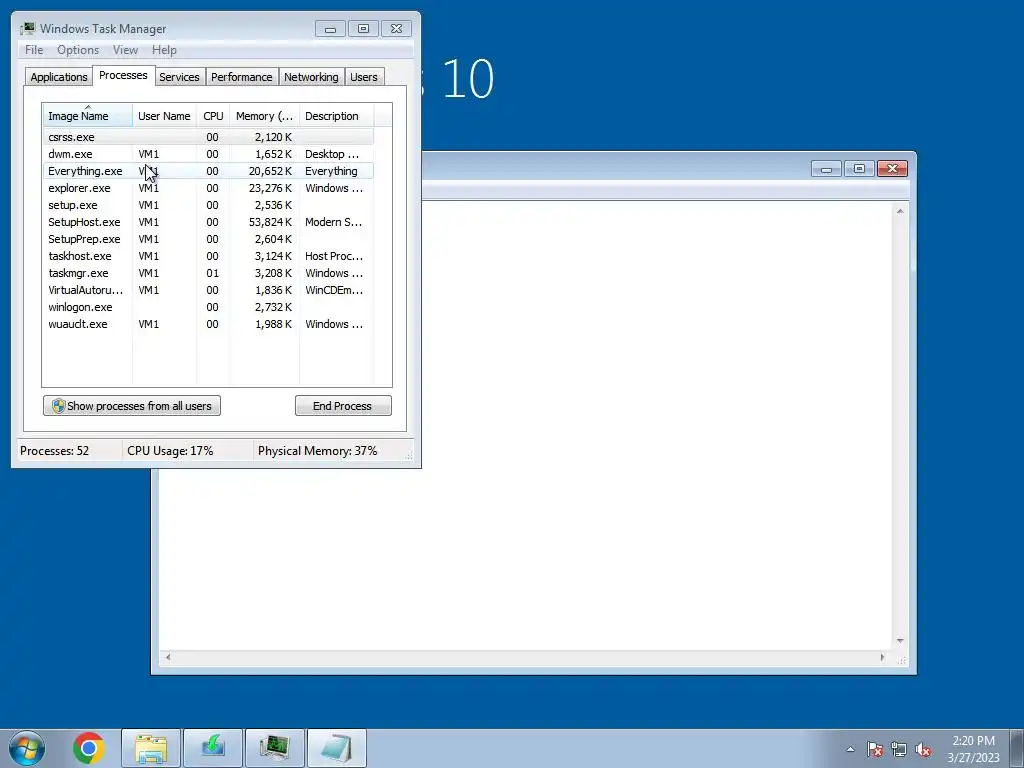Open the Start menu orb
The image size is (1024, 768).
(x=27, y=748)
